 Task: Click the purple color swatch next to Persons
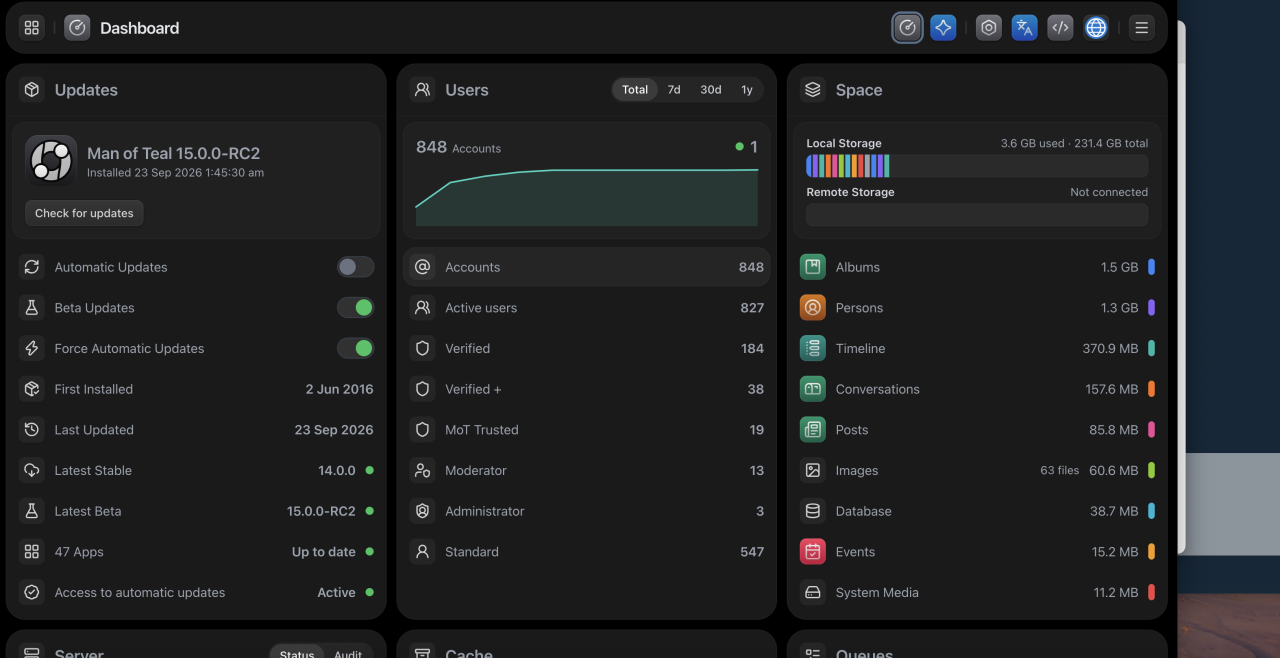tap(1151, 308)
